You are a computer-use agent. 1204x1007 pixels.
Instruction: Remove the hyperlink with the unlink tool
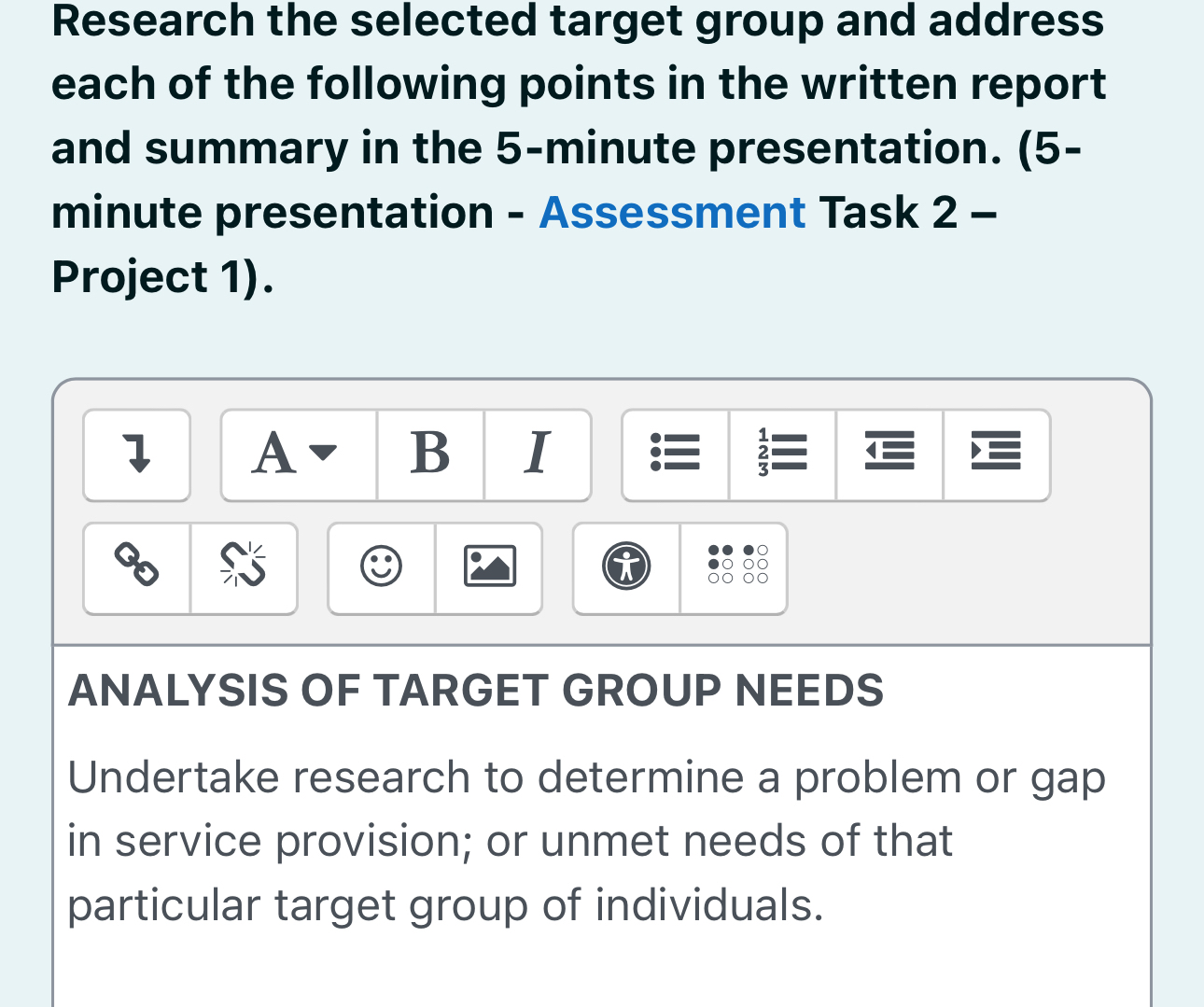(245, 567)
